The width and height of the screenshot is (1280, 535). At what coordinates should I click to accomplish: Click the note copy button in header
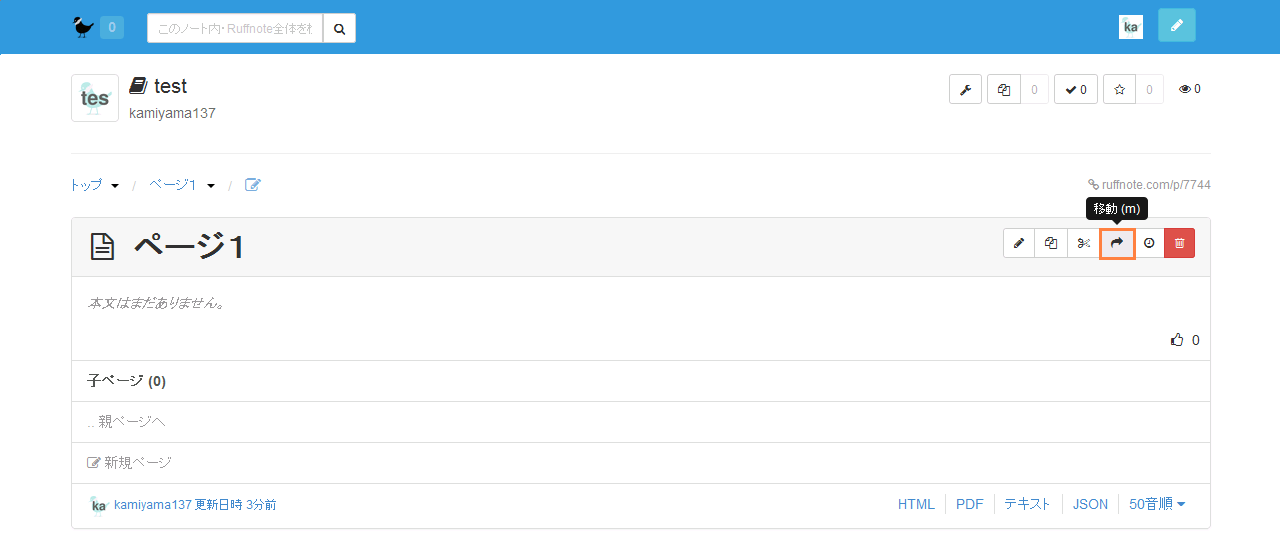point(1004,89)
